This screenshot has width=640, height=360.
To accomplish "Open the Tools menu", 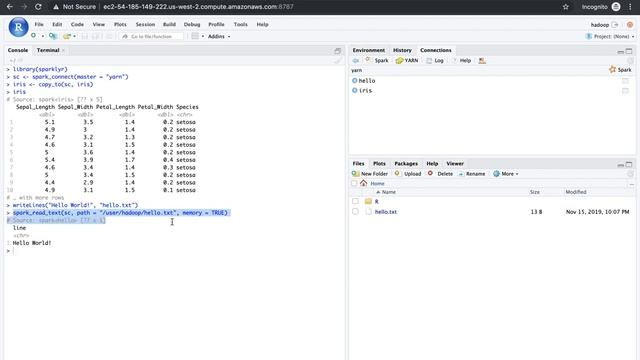I will coord(241,24).
